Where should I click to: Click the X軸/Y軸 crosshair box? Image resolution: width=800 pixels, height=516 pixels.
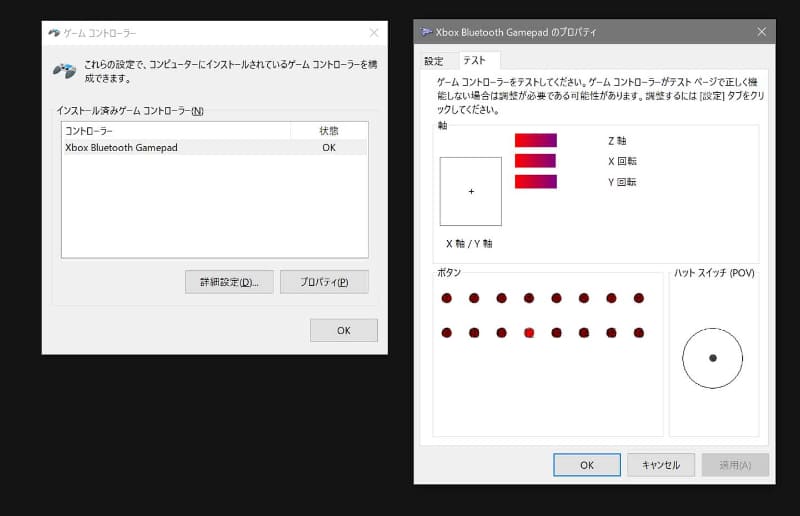pyautogui.click(x=470, y=191)
